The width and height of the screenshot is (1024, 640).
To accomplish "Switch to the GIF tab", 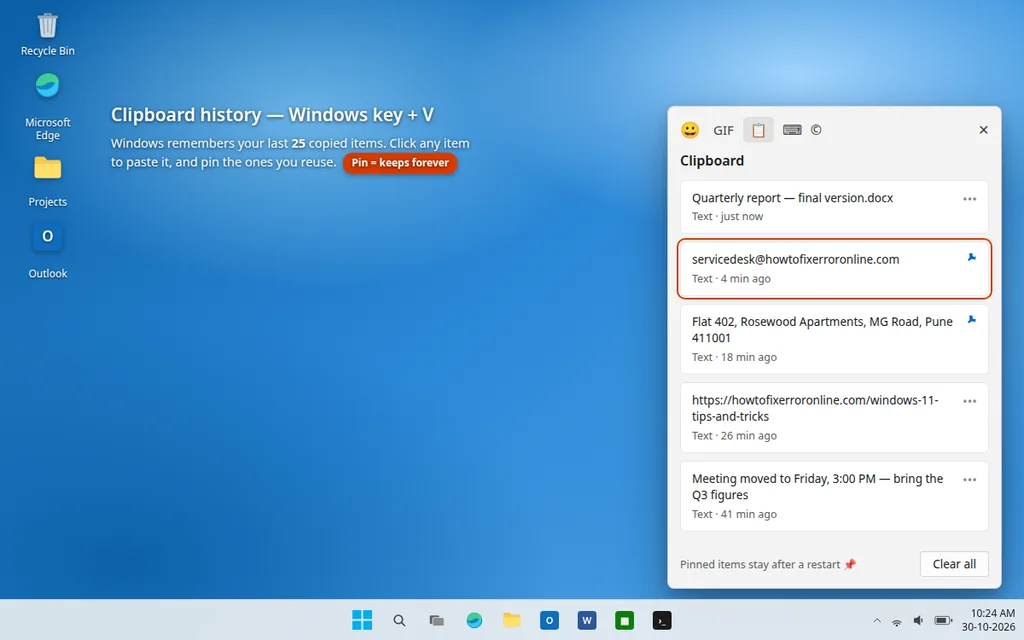I will tap(723, 130).
